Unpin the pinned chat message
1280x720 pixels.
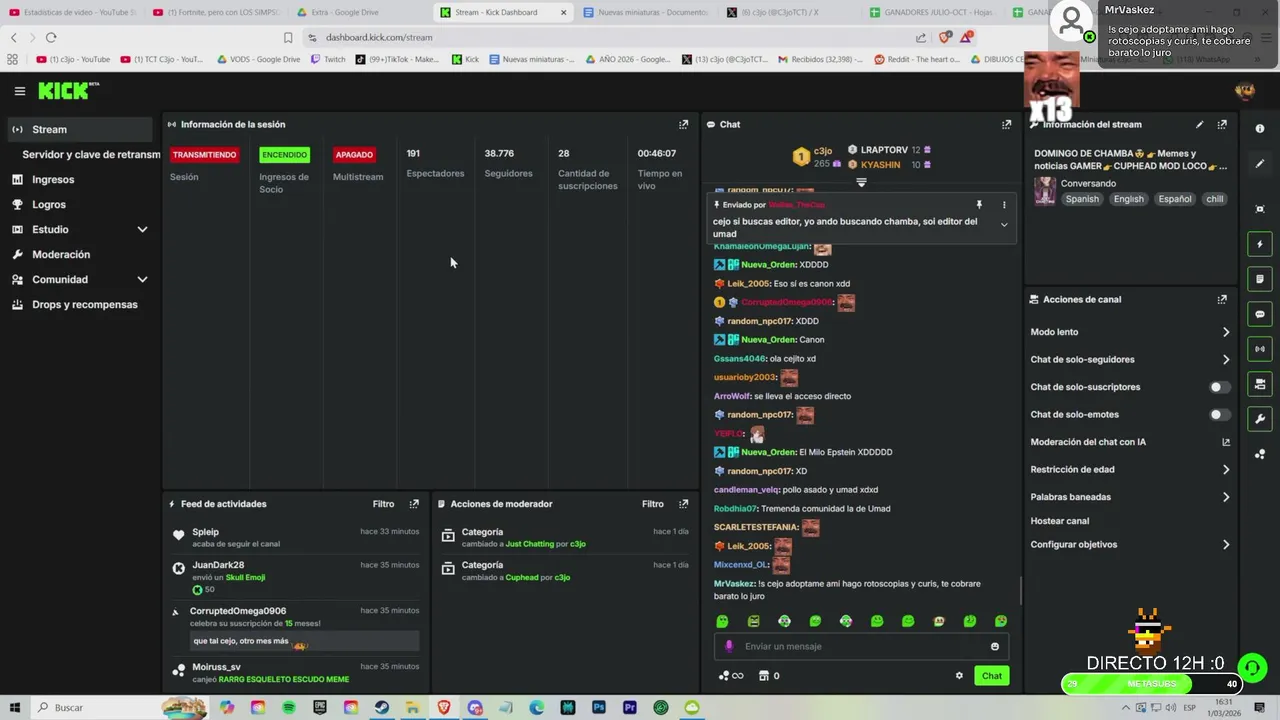click(979, 205)
